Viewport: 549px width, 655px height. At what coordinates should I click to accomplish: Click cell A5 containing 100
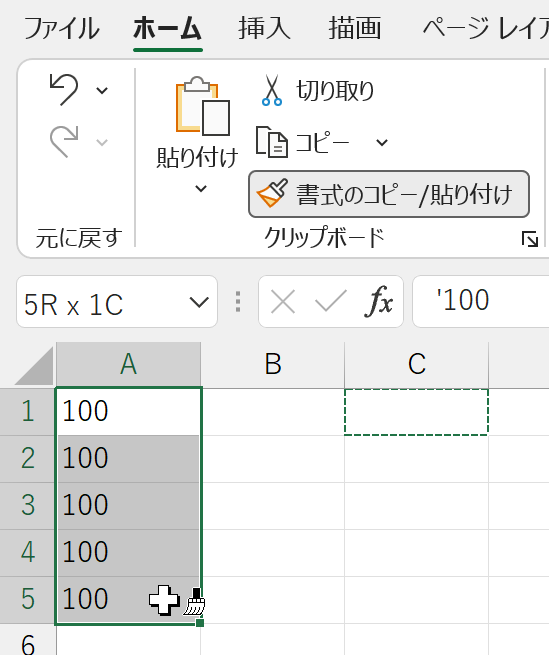click(128, 599)
